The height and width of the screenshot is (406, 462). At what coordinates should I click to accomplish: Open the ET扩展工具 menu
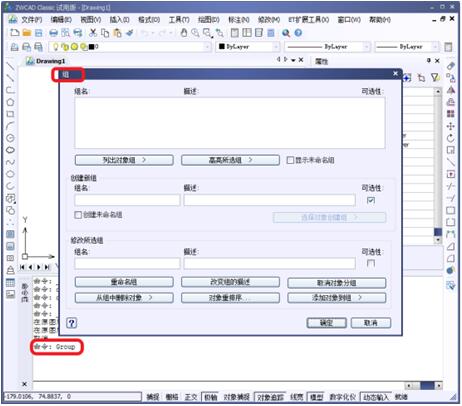(x=309, y=20)
